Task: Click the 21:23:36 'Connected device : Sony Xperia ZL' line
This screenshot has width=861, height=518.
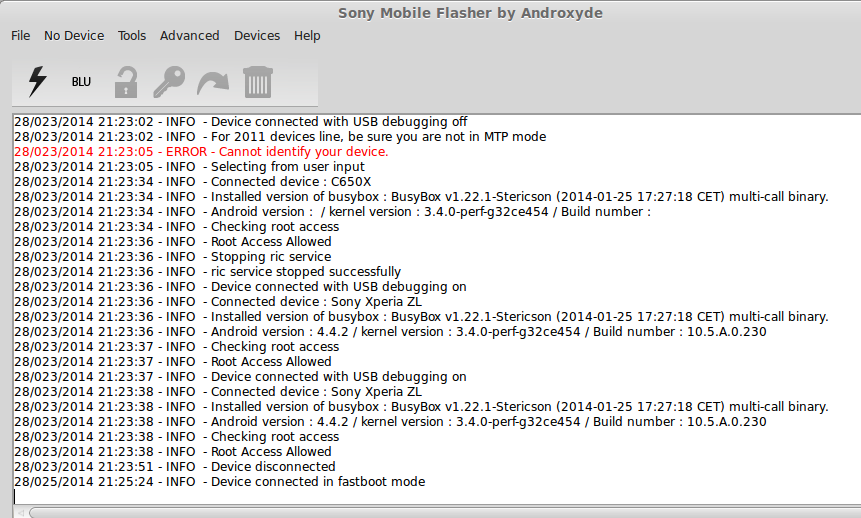Action: pyautogui.click(x=218, y=302)
